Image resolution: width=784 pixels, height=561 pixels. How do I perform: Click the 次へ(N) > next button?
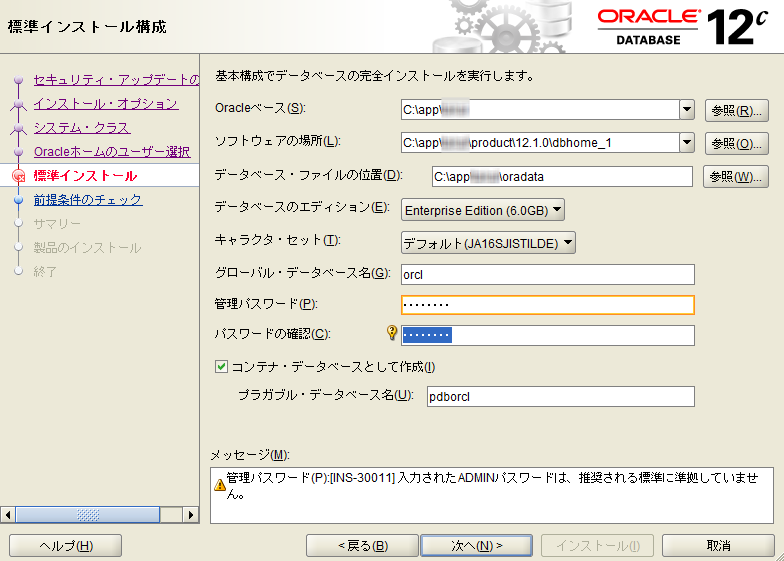[476, 546]
